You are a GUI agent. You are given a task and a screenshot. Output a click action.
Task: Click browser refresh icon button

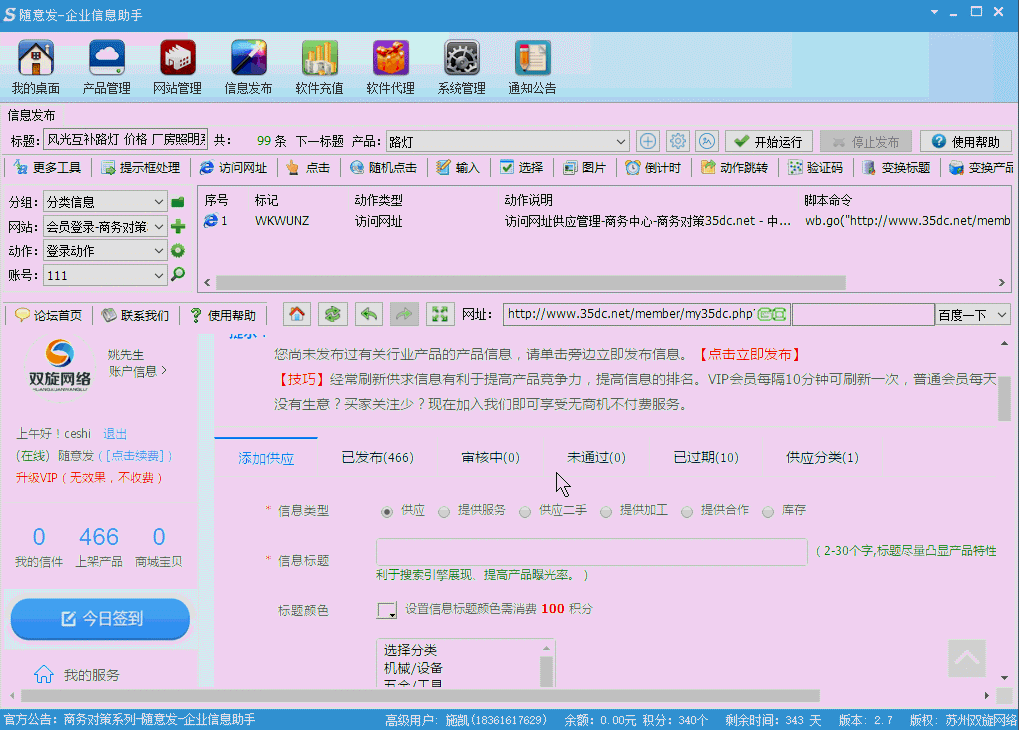pos(333,315)
